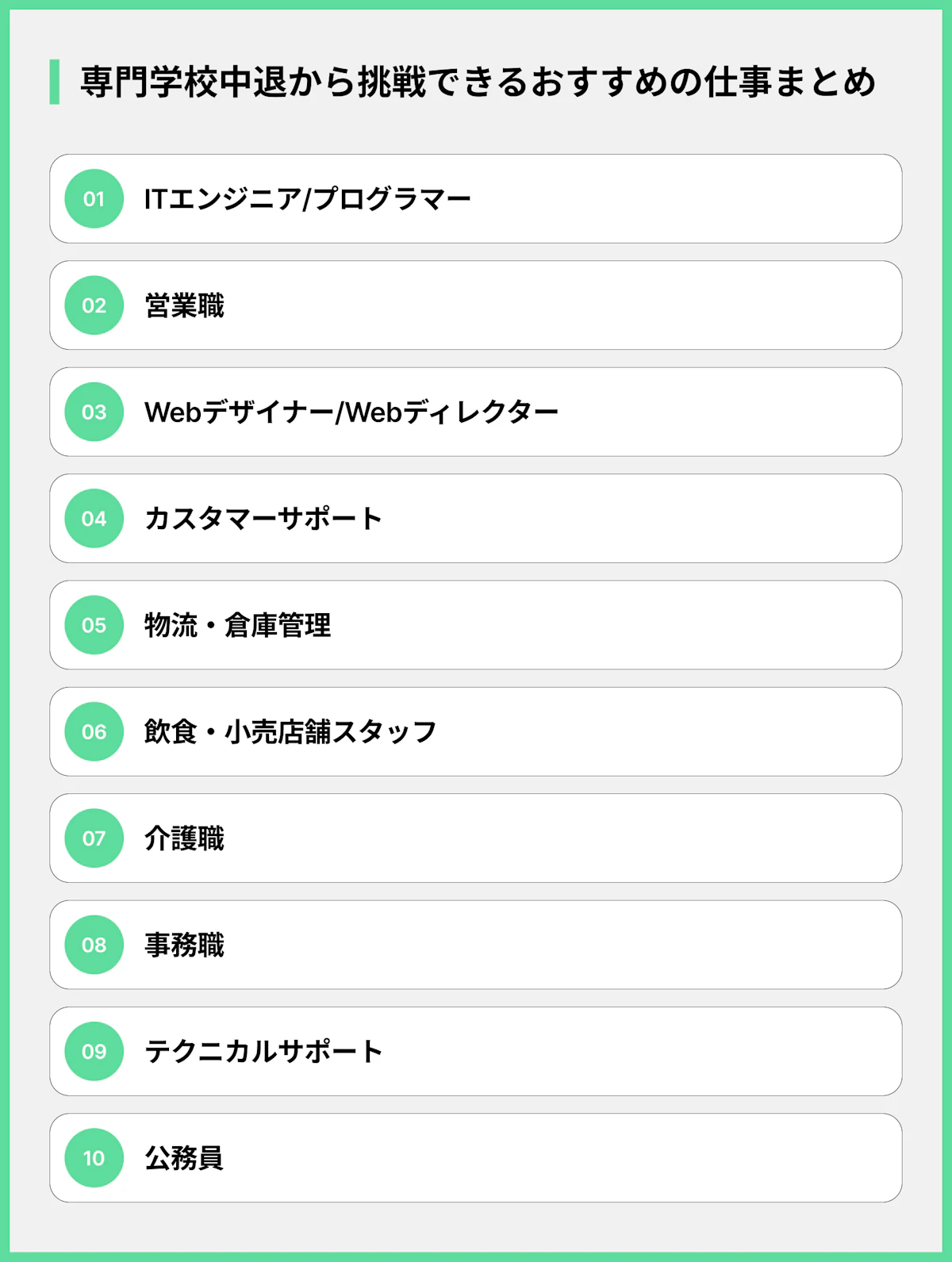Click the green 03 number badge

click(x=94, y=412)
